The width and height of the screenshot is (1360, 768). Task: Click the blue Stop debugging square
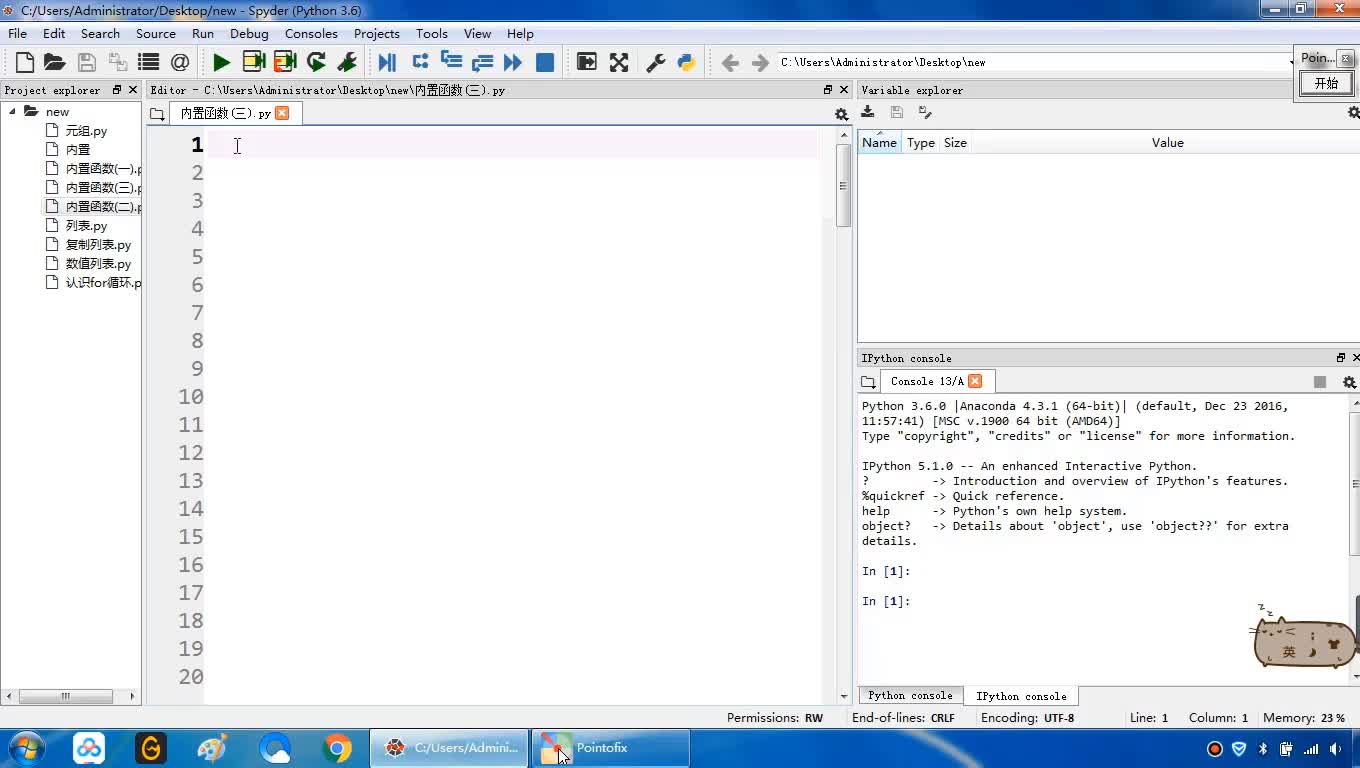coord(545,62)
